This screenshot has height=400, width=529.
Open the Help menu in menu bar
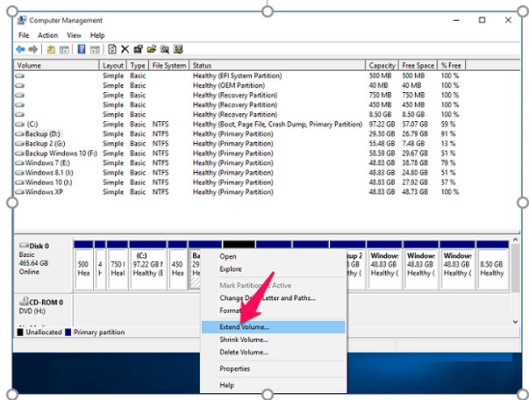click(97, 35)
